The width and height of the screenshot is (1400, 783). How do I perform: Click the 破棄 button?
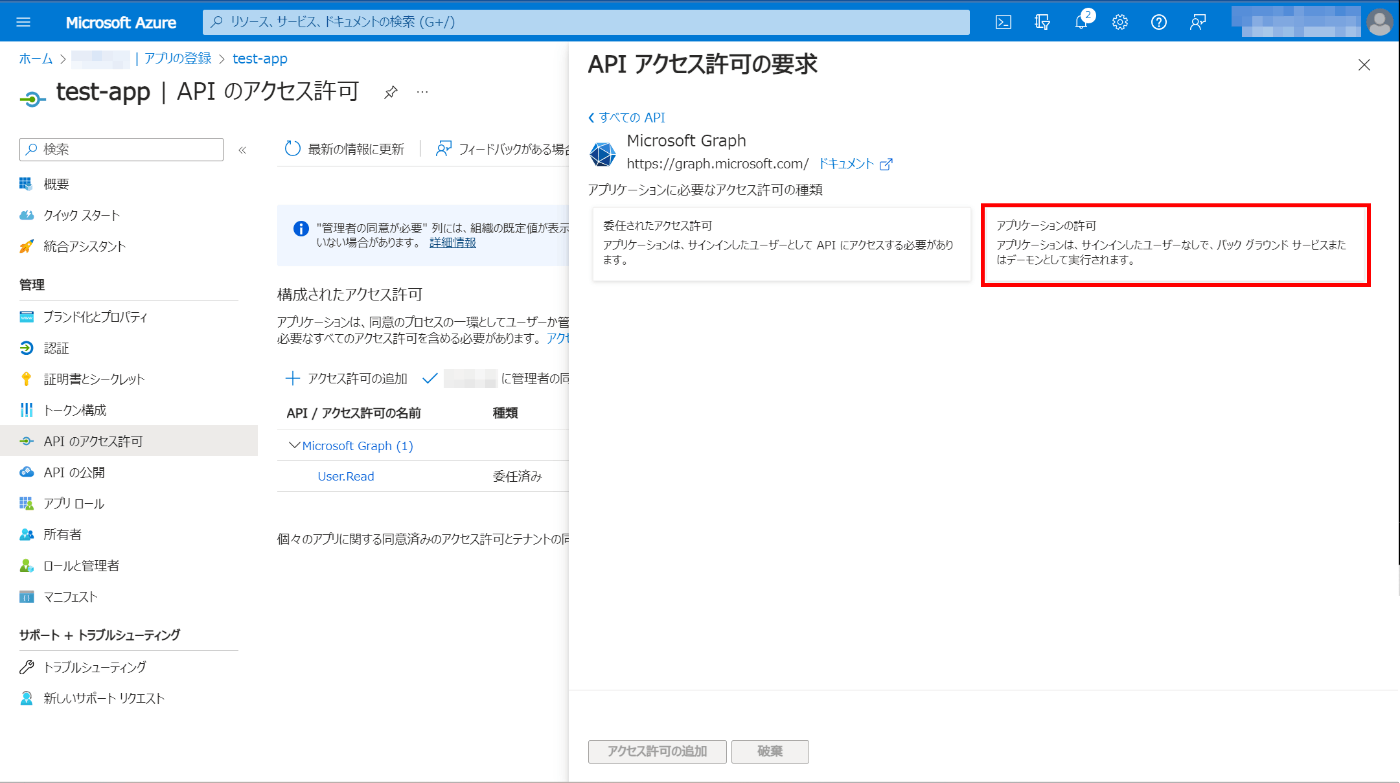pyautogui.click(x=770, y=752)
